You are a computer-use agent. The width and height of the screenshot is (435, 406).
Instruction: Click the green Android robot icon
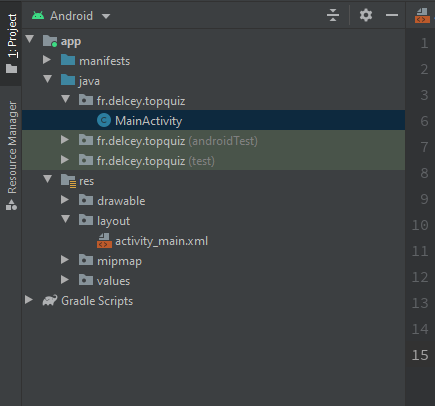point(38,15)
